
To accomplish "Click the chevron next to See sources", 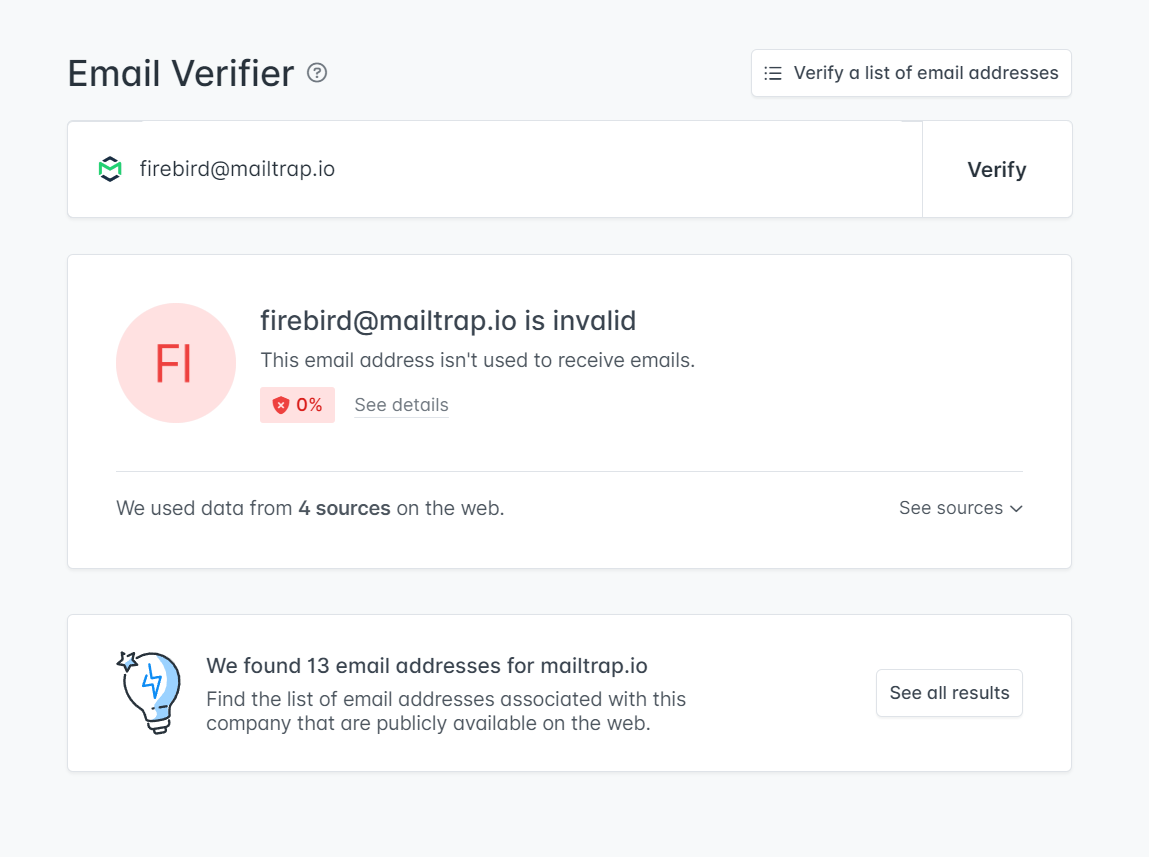I will click(1017, 508).
